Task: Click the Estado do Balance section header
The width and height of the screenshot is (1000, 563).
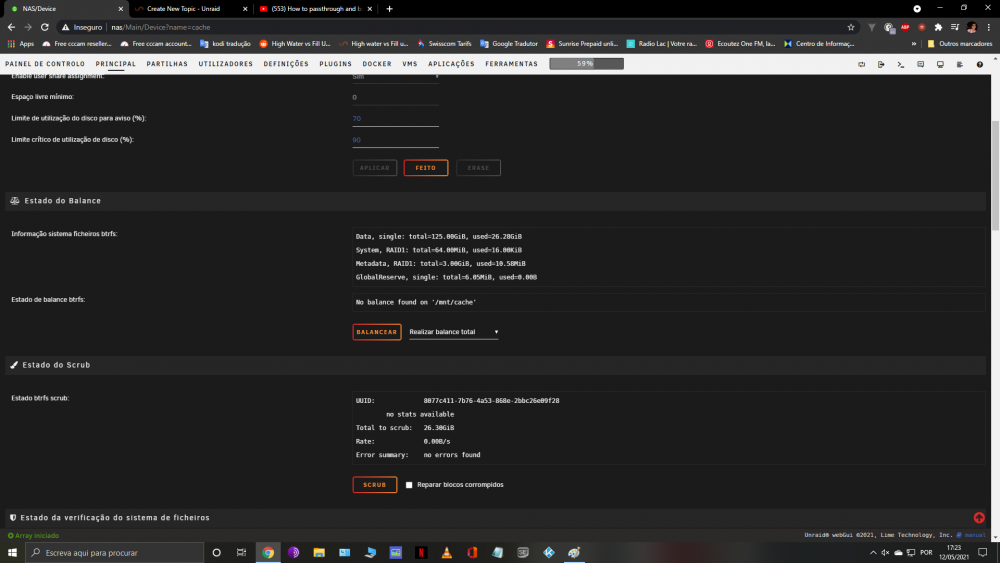Action: tap(496, 201)
